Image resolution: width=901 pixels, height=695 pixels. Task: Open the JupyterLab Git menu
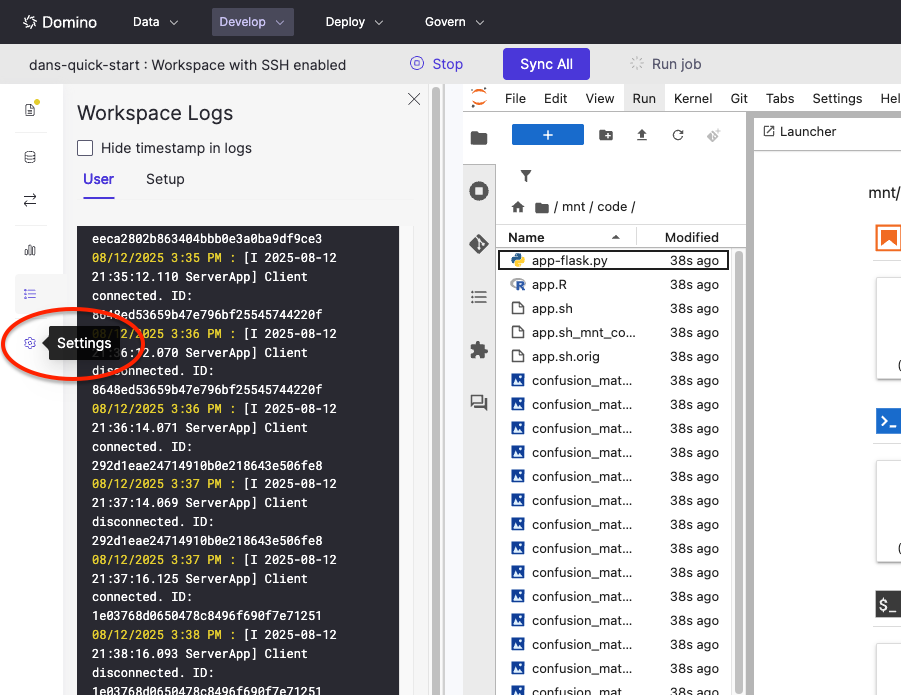click(x=739, y=99)
